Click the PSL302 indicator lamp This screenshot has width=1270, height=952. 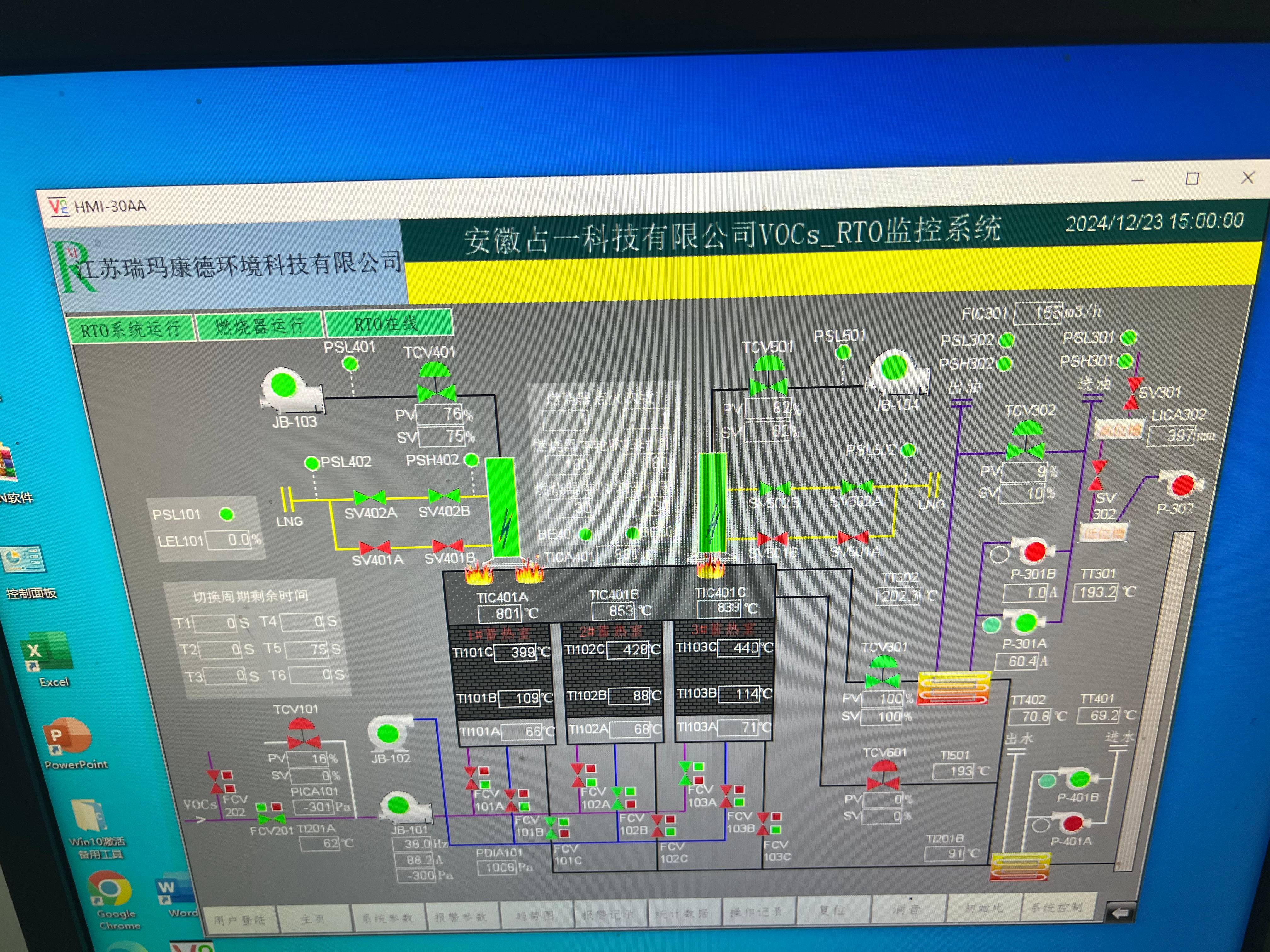1006,340
